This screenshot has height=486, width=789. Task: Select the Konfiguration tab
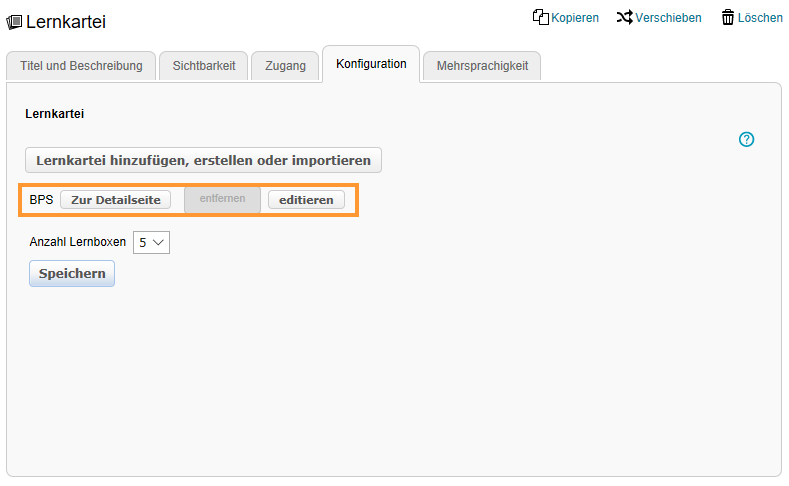point(371,64)
